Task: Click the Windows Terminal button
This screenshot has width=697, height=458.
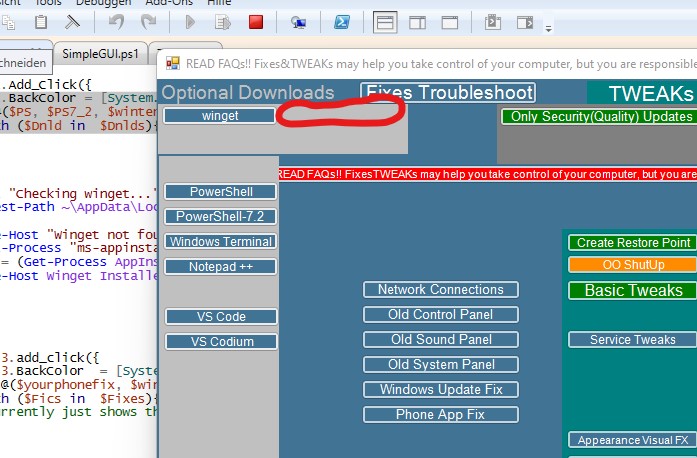Action: [x=221, y=242]
